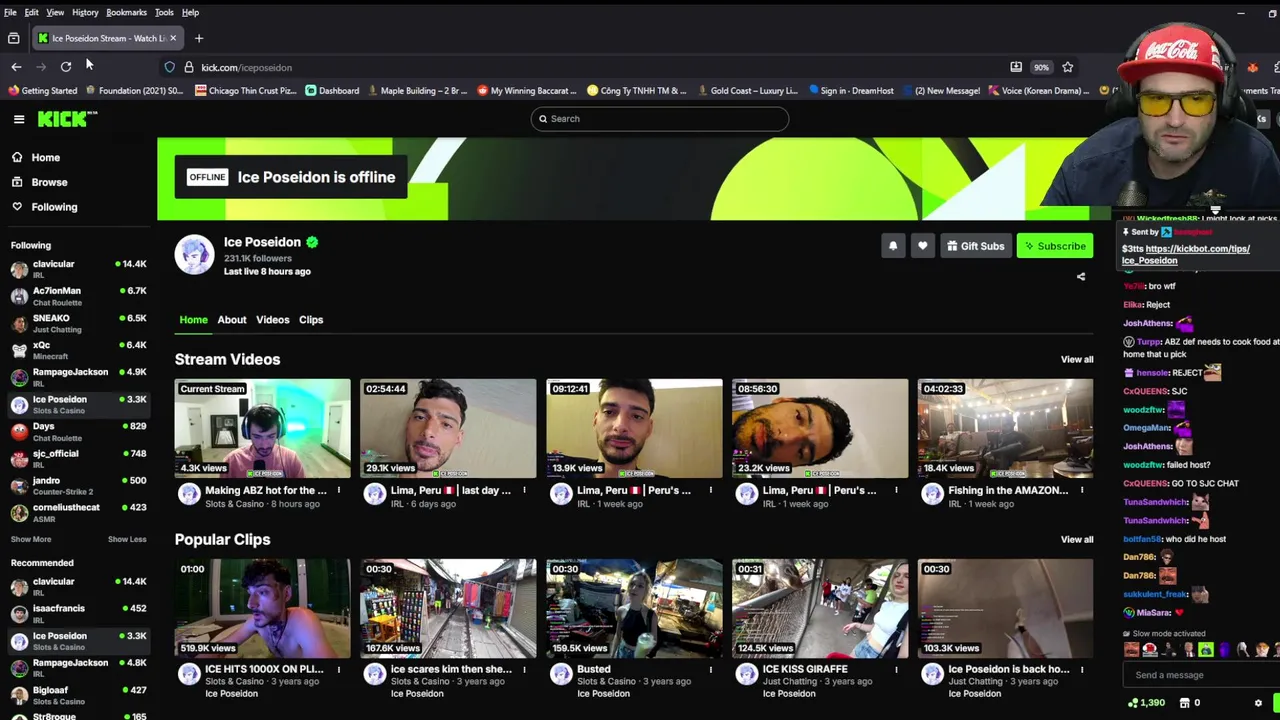Open clavicular channel in Following list
1280x720 pixels.
[x=78, y=269]
